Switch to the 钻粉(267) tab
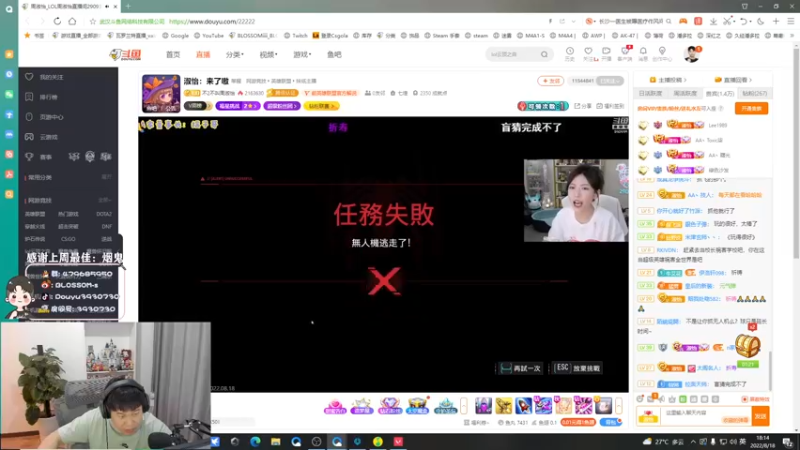The width and height of the screenshot is (800, 450). [x=755, y=93]
